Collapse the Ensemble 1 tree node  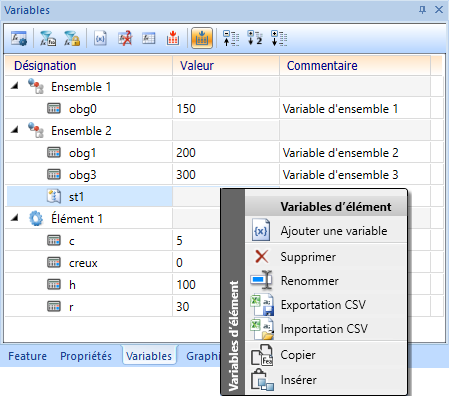click(x=15, y=86)
